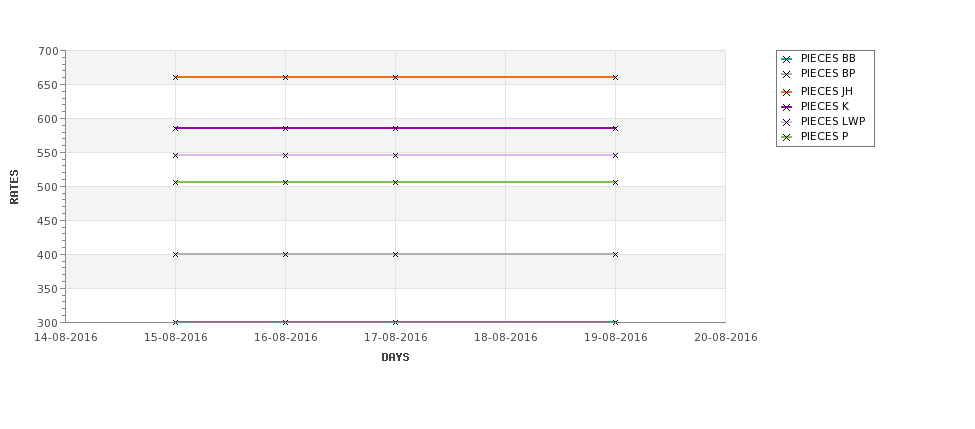The width and height of the screenshot is (975, 429).
Task: Click the DAYS x-axis title
Action: pos(395,358)
